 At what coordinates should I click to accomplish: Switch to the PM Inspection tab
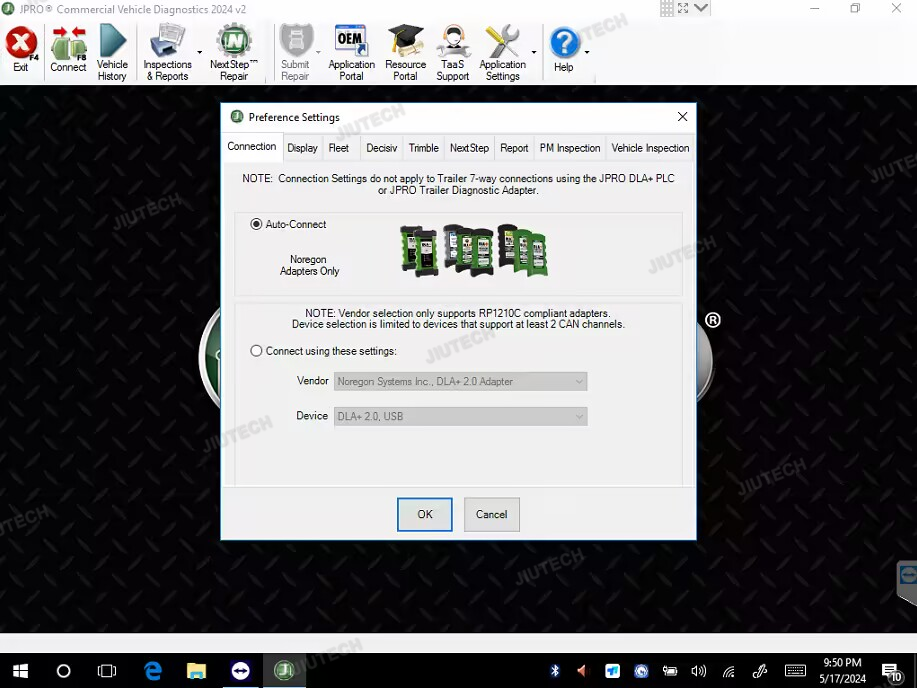point(570,148)
